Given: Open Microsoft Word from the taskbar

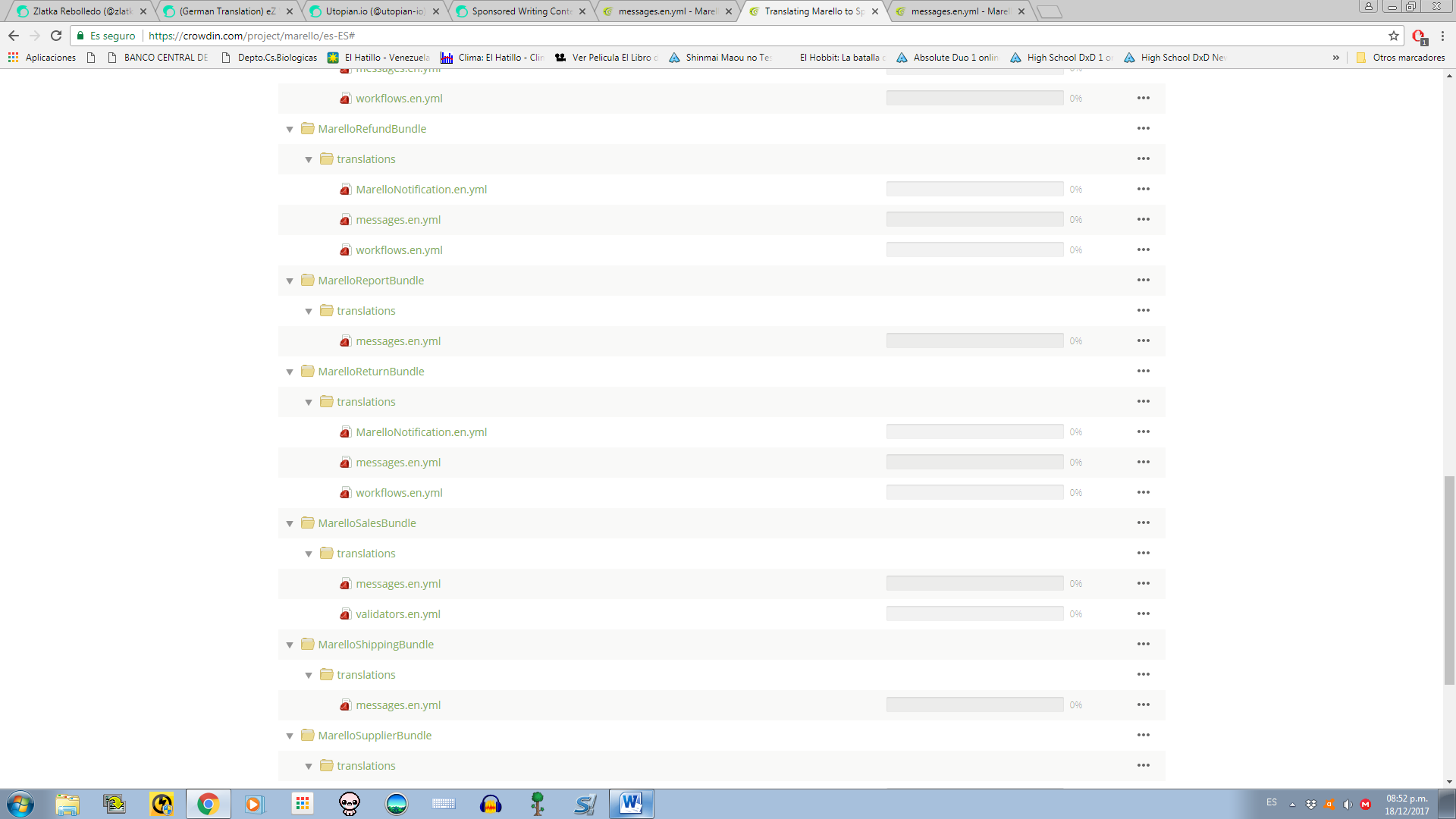Looking at the screenshot, I should [x=631, y=804].
